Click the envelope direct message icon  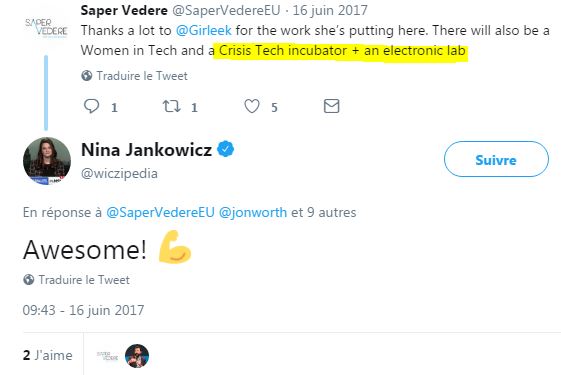coord(331,106)
